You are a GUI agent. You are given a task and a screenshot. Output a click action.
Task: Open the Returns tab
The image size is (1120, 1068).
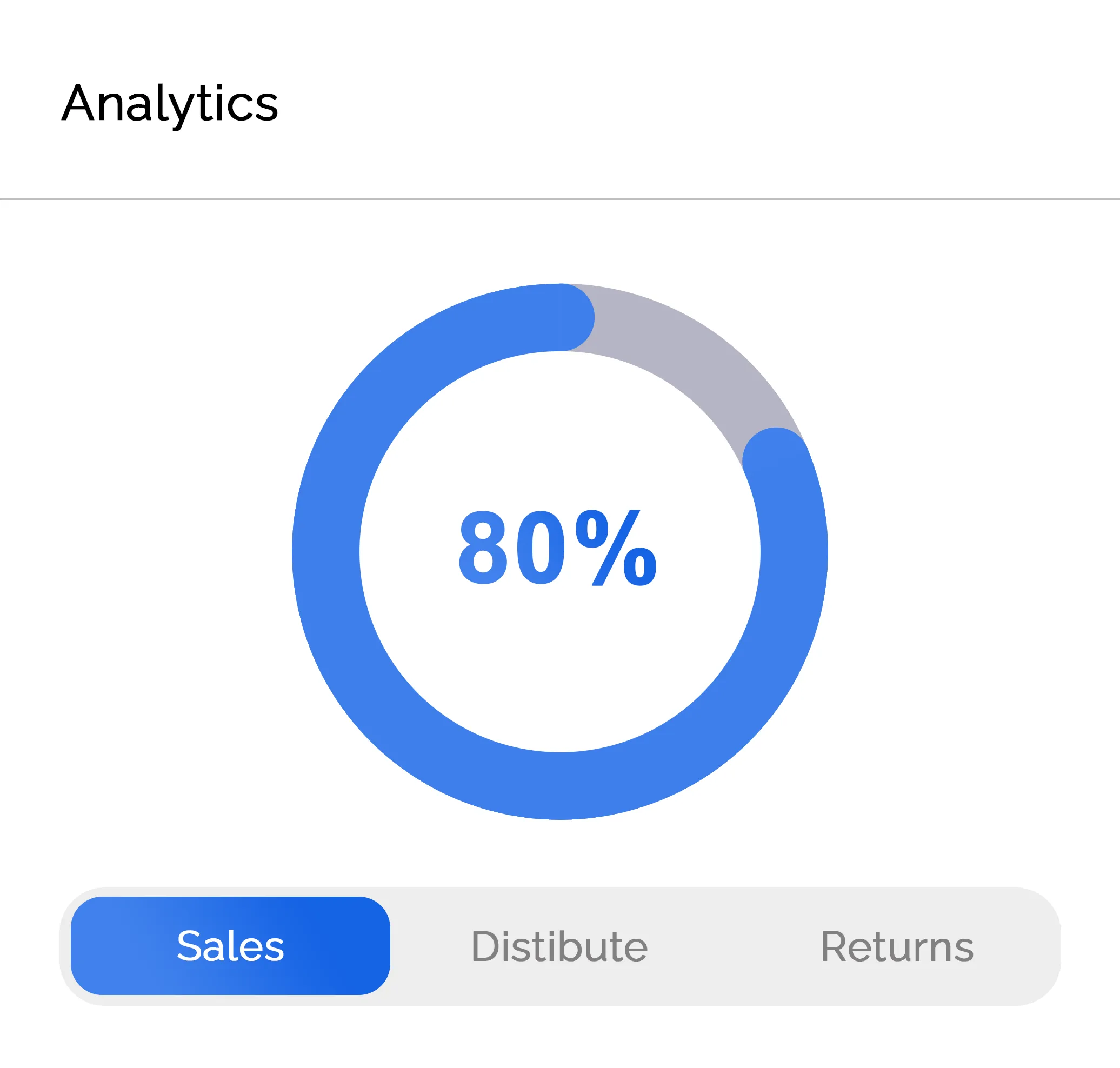(897, 947)
